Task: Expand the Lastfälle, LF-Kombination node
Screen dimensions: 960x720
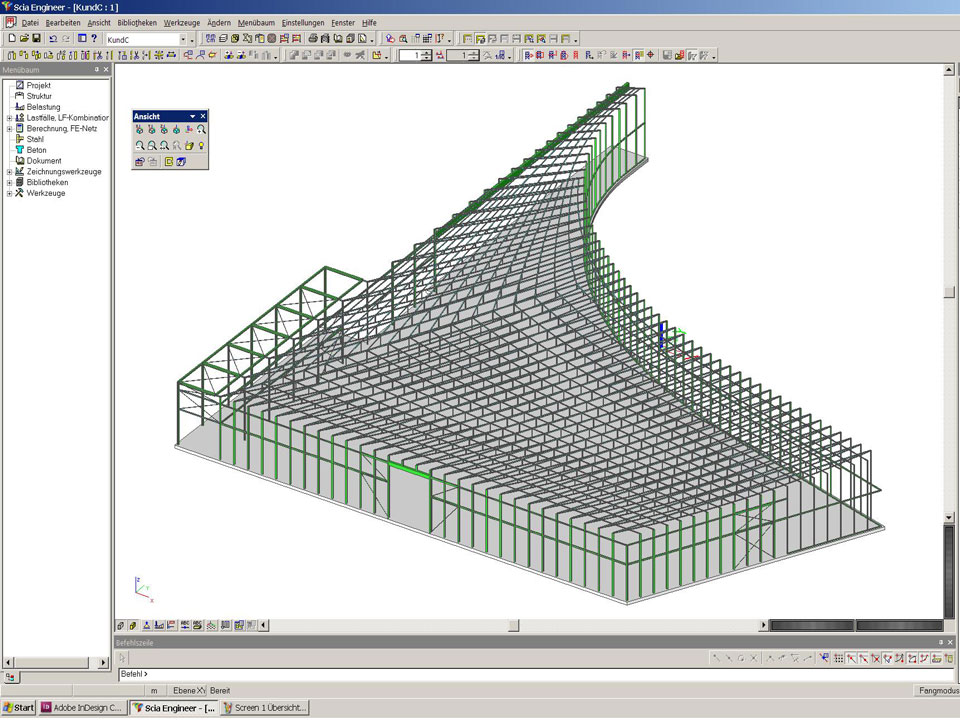Action: pyautogui.click(x=9, y=117)
